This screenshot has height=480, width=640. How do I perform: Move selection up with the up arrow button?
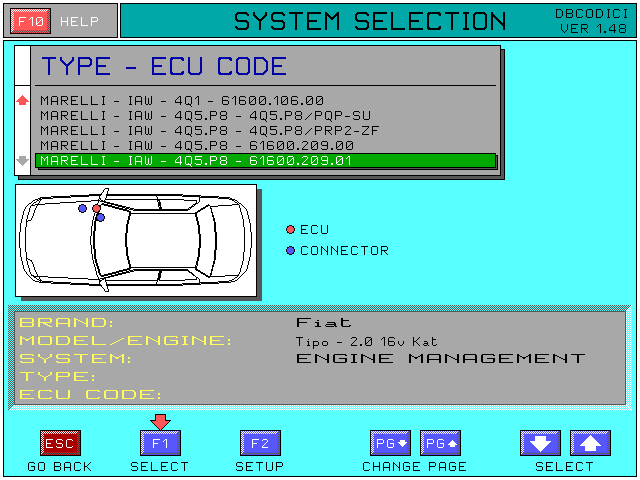[x=590, y=443]
